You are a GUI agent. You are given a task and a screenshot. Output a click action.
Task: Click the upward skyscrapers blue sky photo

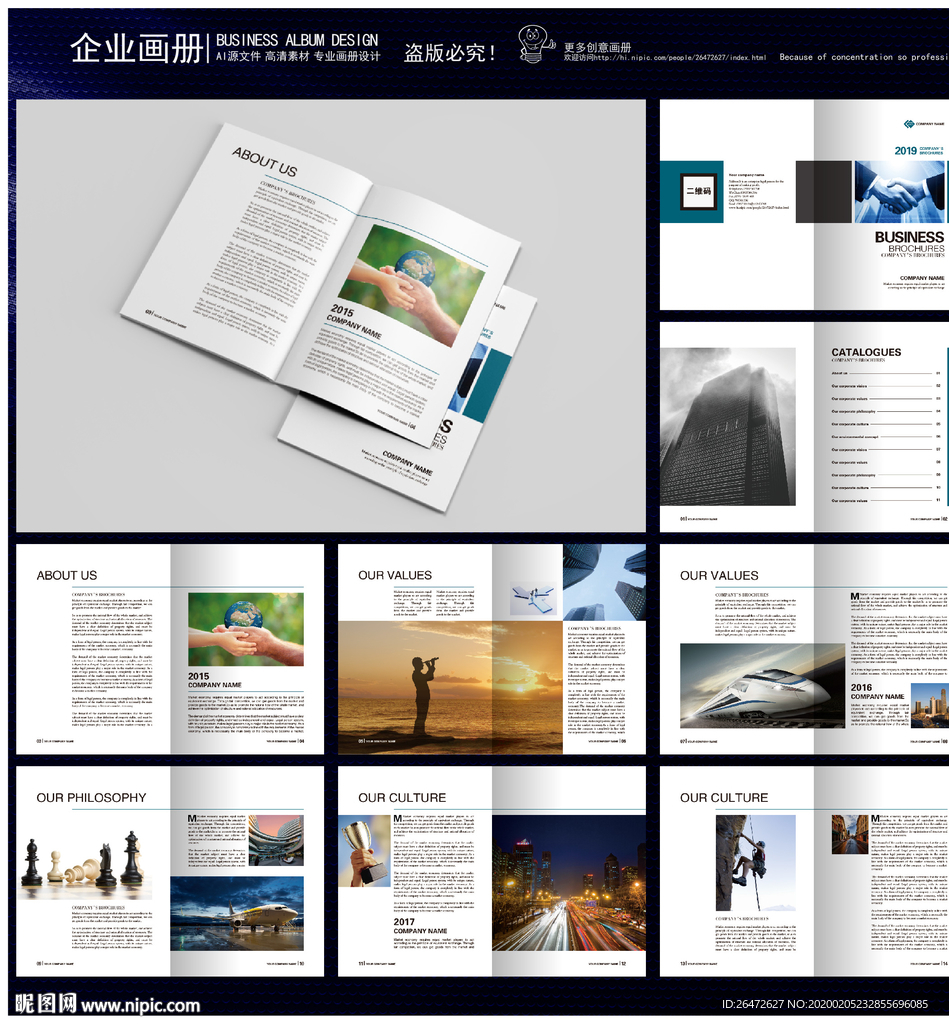point(604,583)
